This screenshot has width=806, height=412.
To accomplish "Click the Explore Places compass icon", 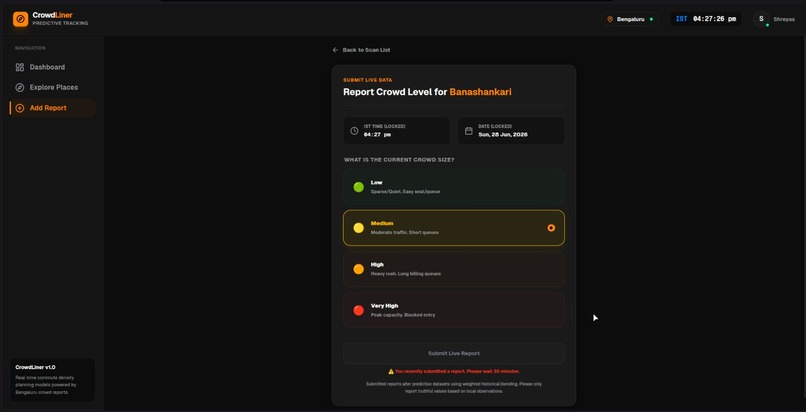I will (20, 87).
